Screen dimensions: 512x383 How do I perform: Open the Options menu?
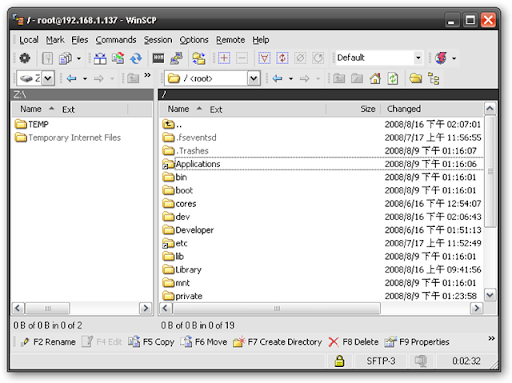(x=194, y=40)
